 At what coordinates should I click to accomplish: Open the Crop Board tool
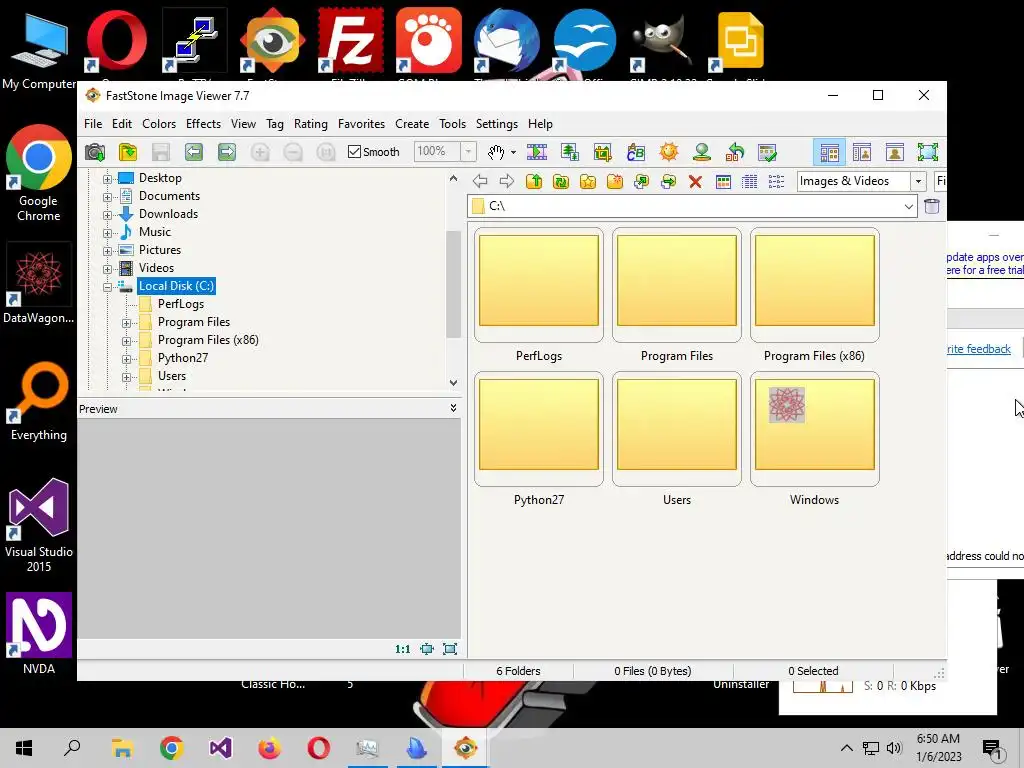click(602, 152)
